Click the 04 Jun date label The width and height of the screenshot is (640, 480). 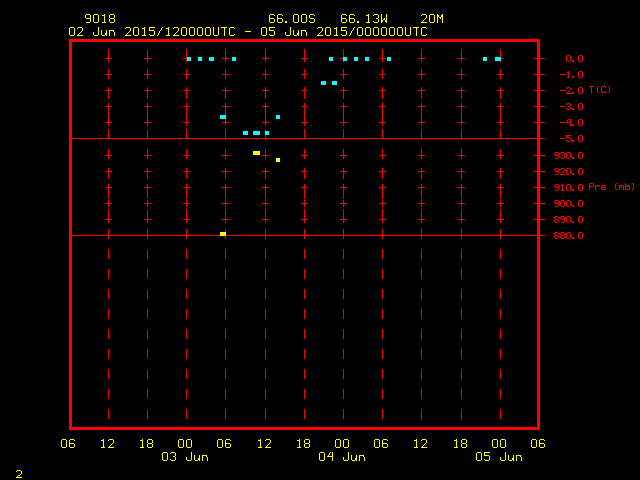(342, 457)
